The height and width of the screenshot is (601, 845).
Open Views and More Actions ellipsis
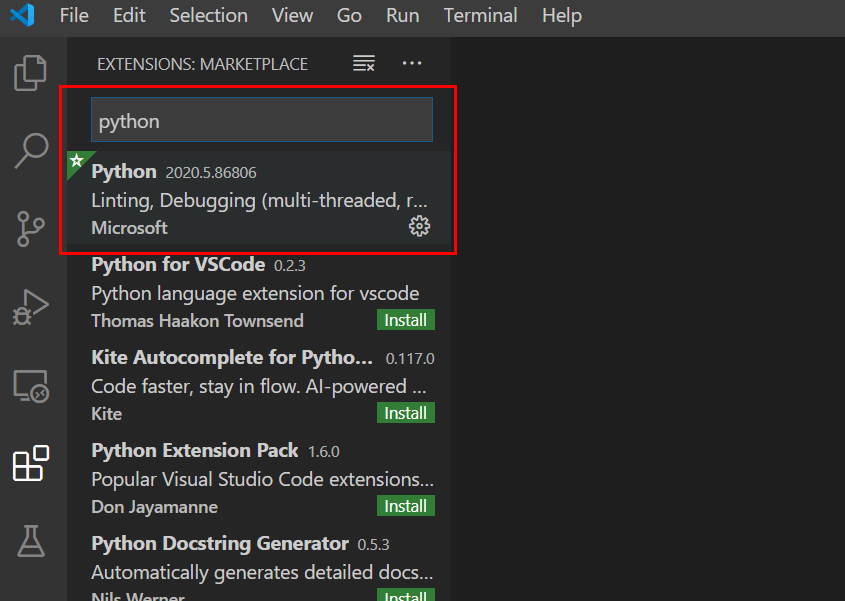click(412, 64)
